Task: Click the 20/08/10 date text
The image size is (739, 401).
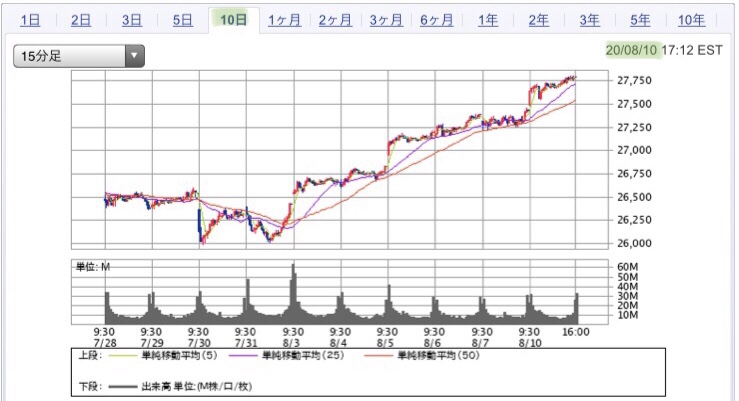Action: [x=631, y=50]
